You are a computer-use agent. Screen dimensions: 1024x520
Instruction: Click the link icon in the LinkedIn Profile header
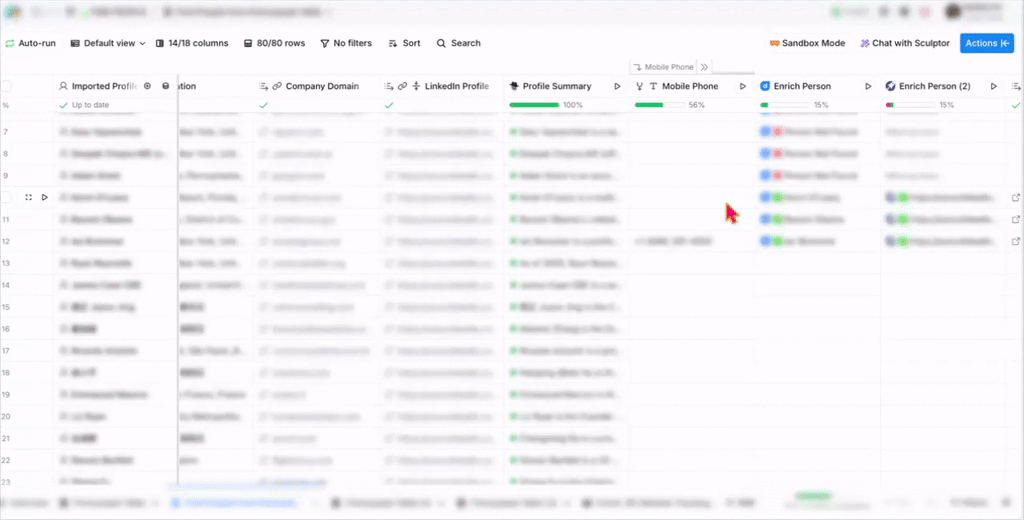pyautogui.click(x=402, y=86)
